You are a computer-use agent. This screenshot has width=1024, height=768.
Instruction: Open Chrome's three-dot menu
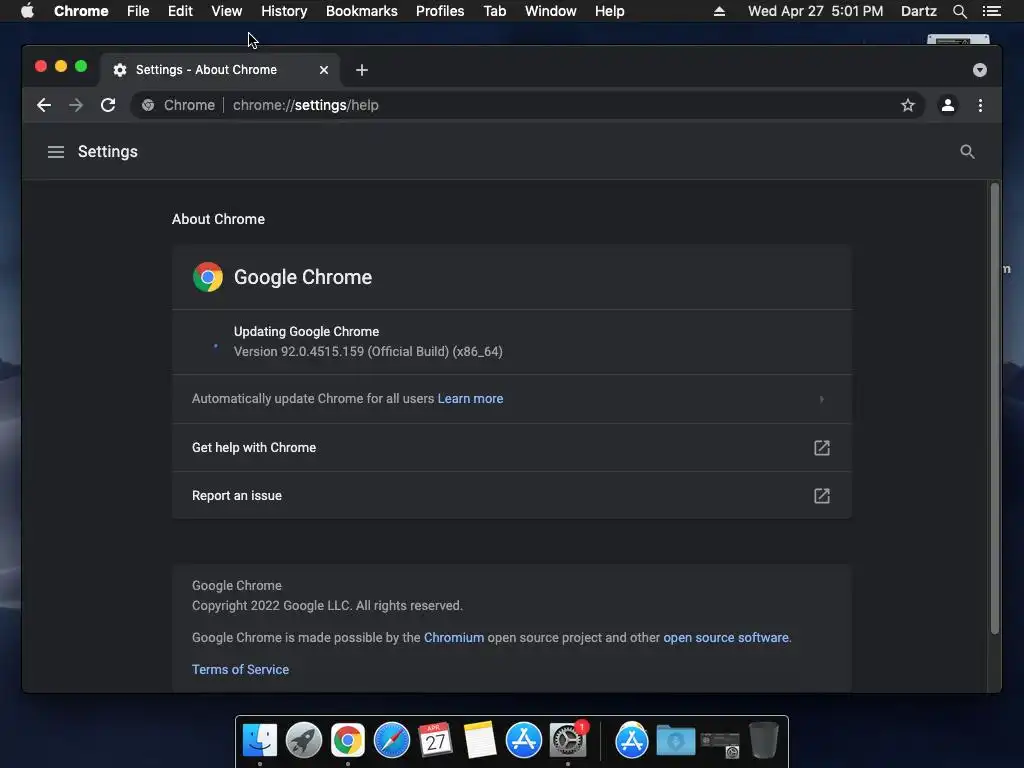(980, 105)
